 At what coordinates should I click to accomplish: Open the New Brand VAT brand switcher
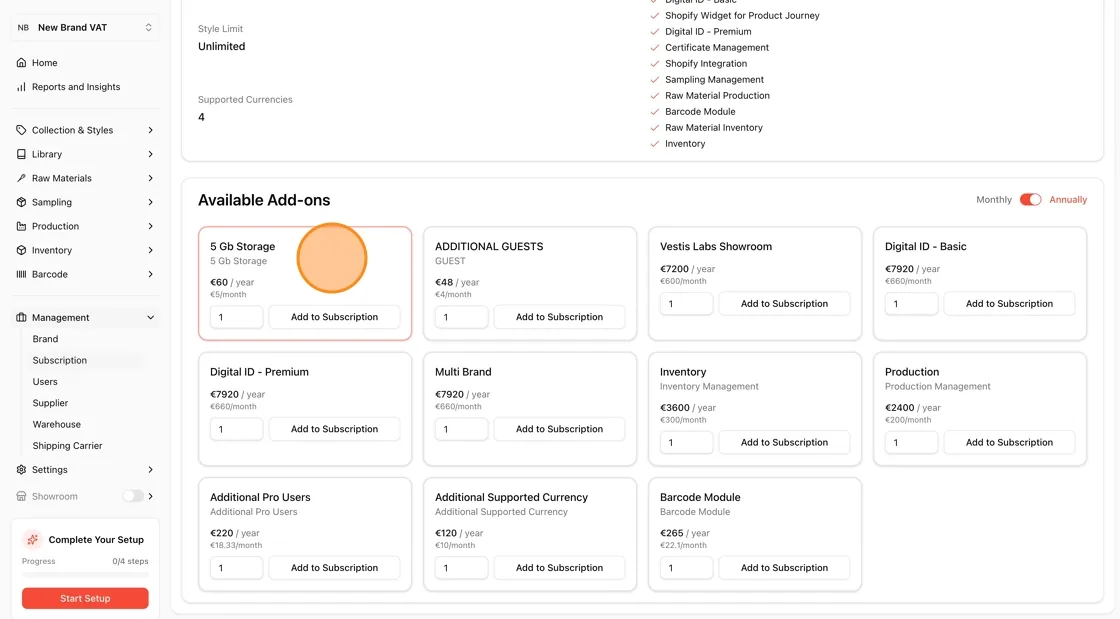click(x=85, y=28)
